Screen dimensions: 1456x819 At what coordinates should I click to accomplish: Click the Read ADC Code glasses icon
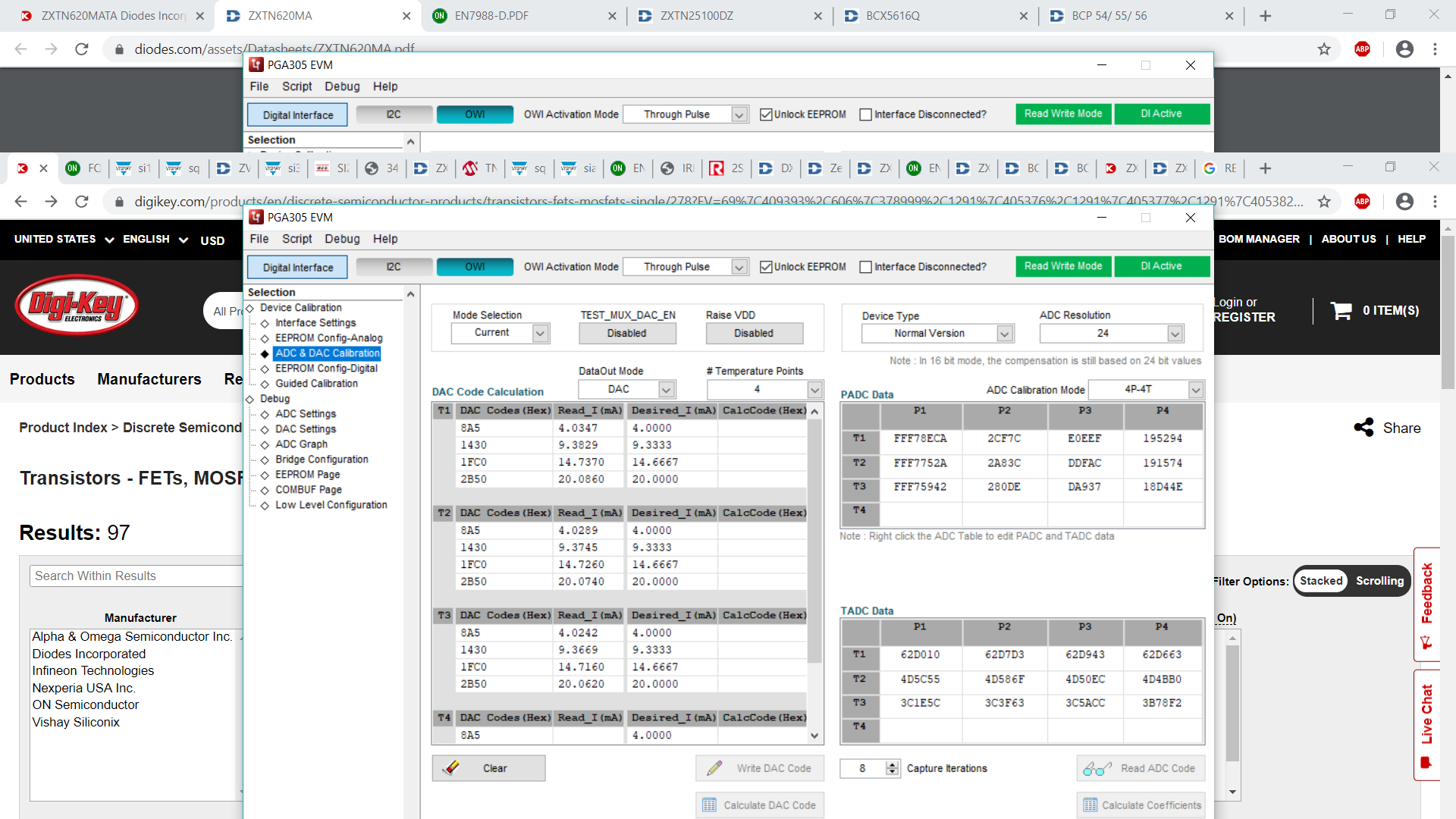(1097, 768)
